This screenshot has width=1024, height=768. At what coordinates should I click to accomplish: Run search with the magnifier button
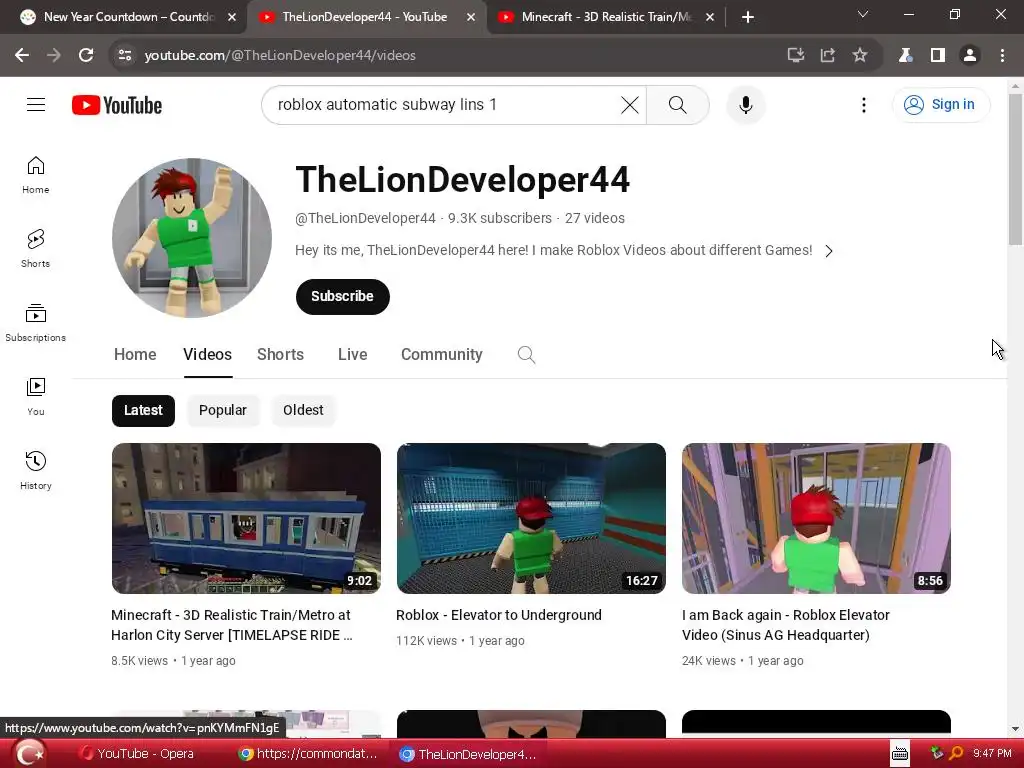(x=677, y=104)
